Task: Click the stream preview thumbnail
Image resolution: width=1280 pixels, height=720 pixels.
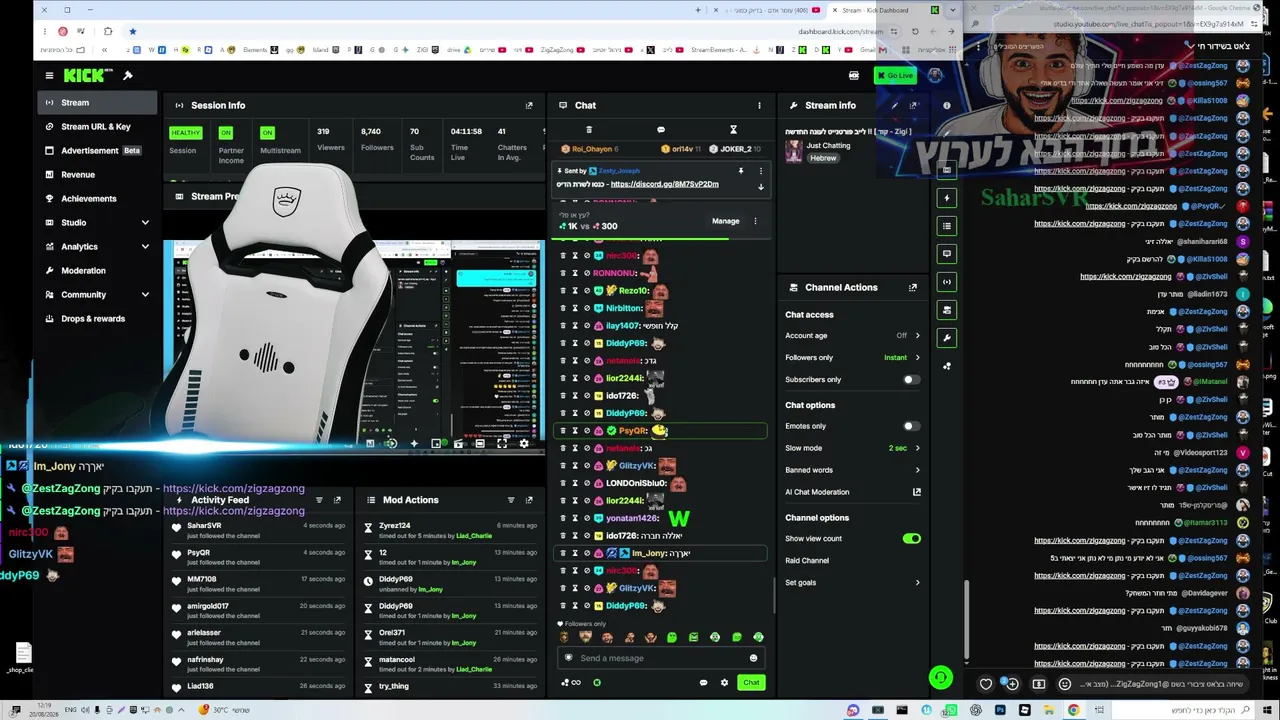Action: (355, 346)
